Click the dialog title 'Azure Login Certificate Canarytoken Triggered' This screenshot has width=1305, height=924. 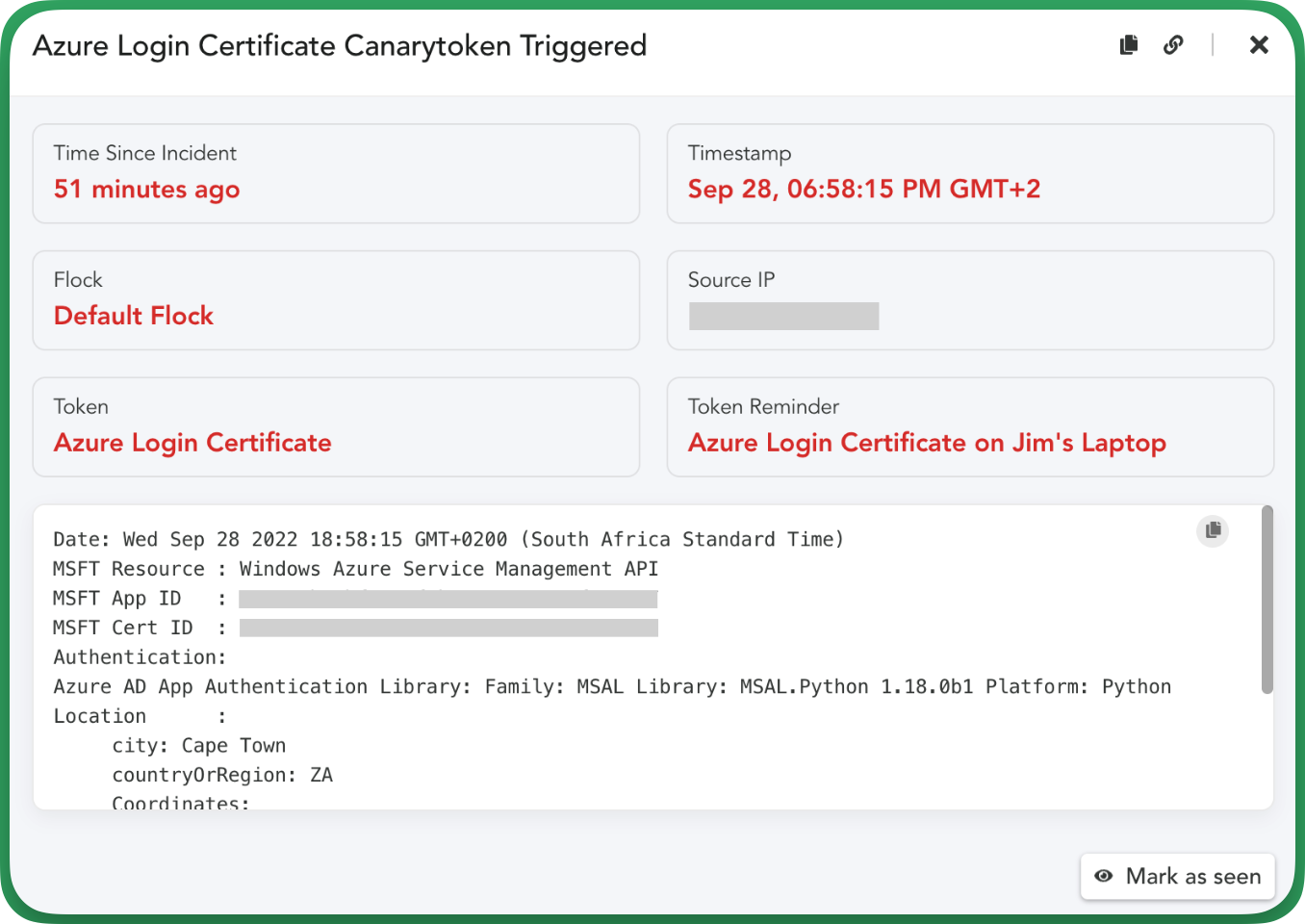tap(340, 45)
